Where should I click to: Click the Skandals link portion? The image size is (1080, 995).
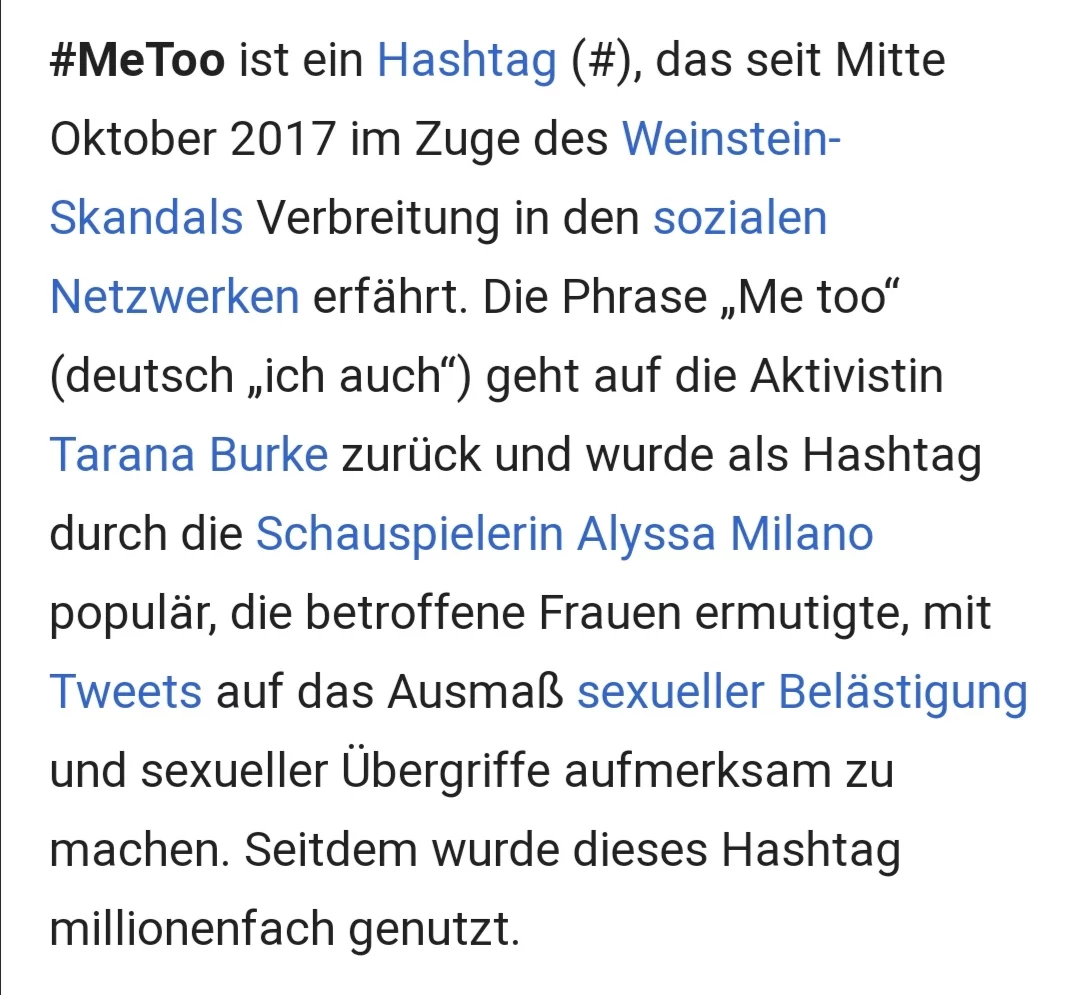[x=146, y=218]
